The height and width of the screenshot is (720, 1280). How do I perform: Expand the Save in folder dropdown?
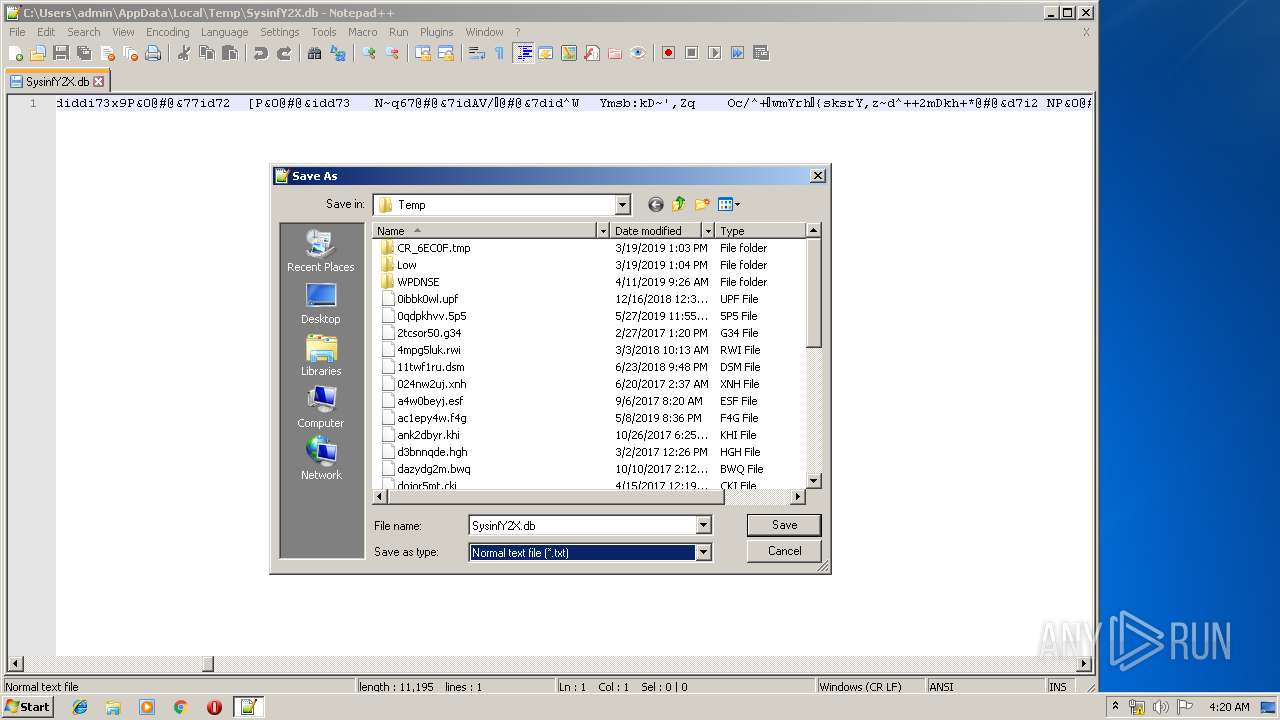tap(622, 205)
